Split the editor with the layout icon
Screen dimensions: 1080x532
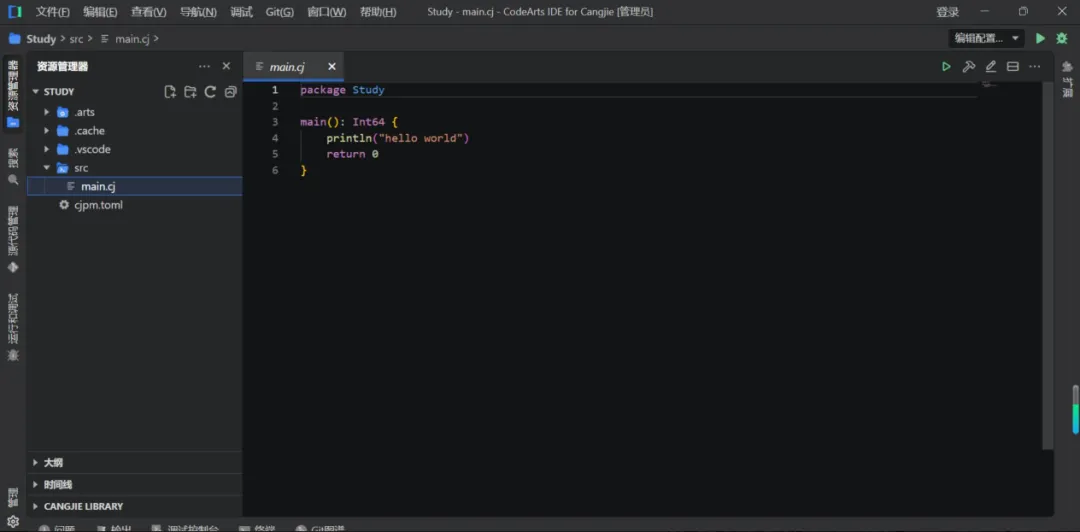click(x=1012, y=67)
